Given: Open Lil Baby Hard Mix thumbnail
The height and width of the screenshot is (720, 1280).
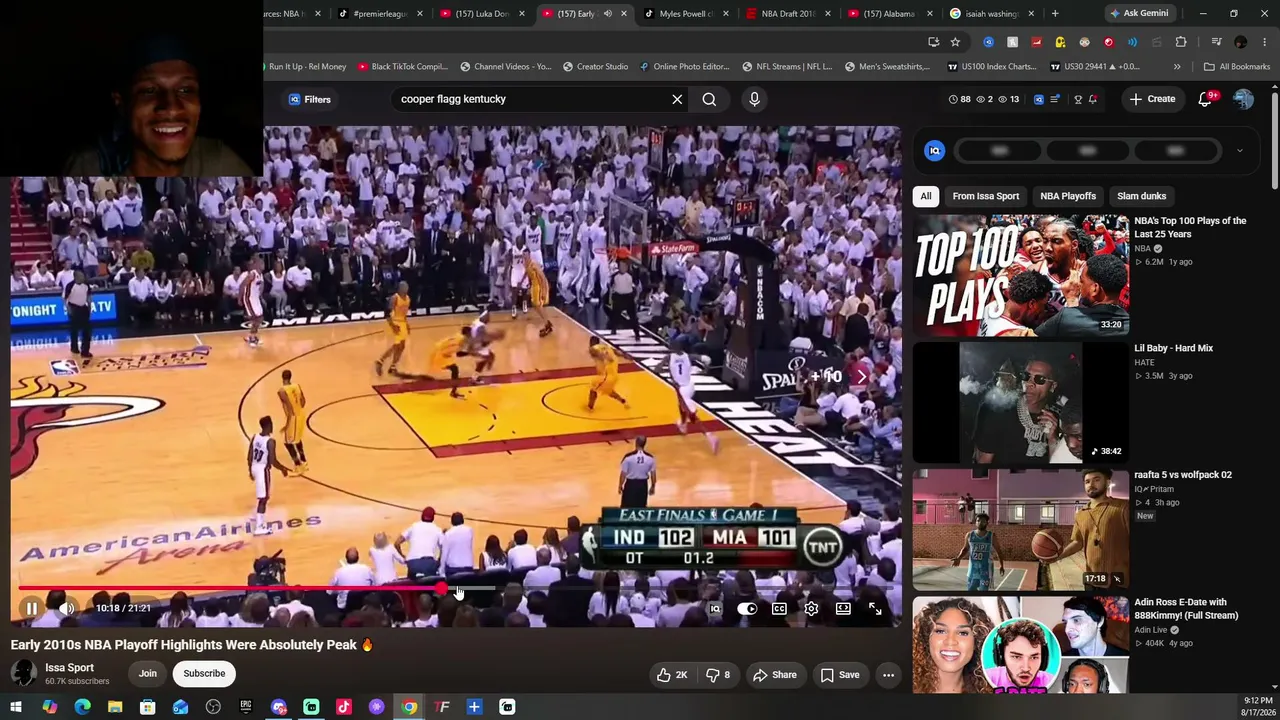Looking at the screenshot, I should 1021,402.
